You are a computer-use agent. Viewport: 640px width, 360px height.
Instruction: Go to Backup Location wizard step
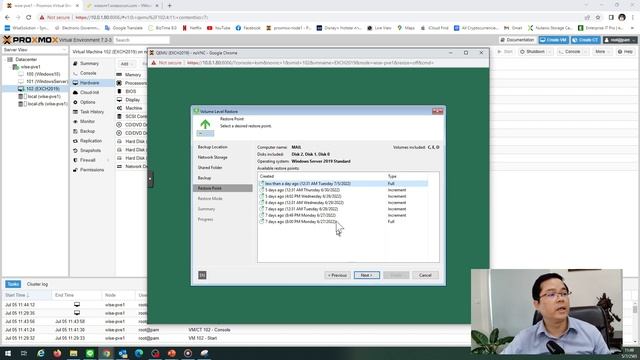coord(213,147)
